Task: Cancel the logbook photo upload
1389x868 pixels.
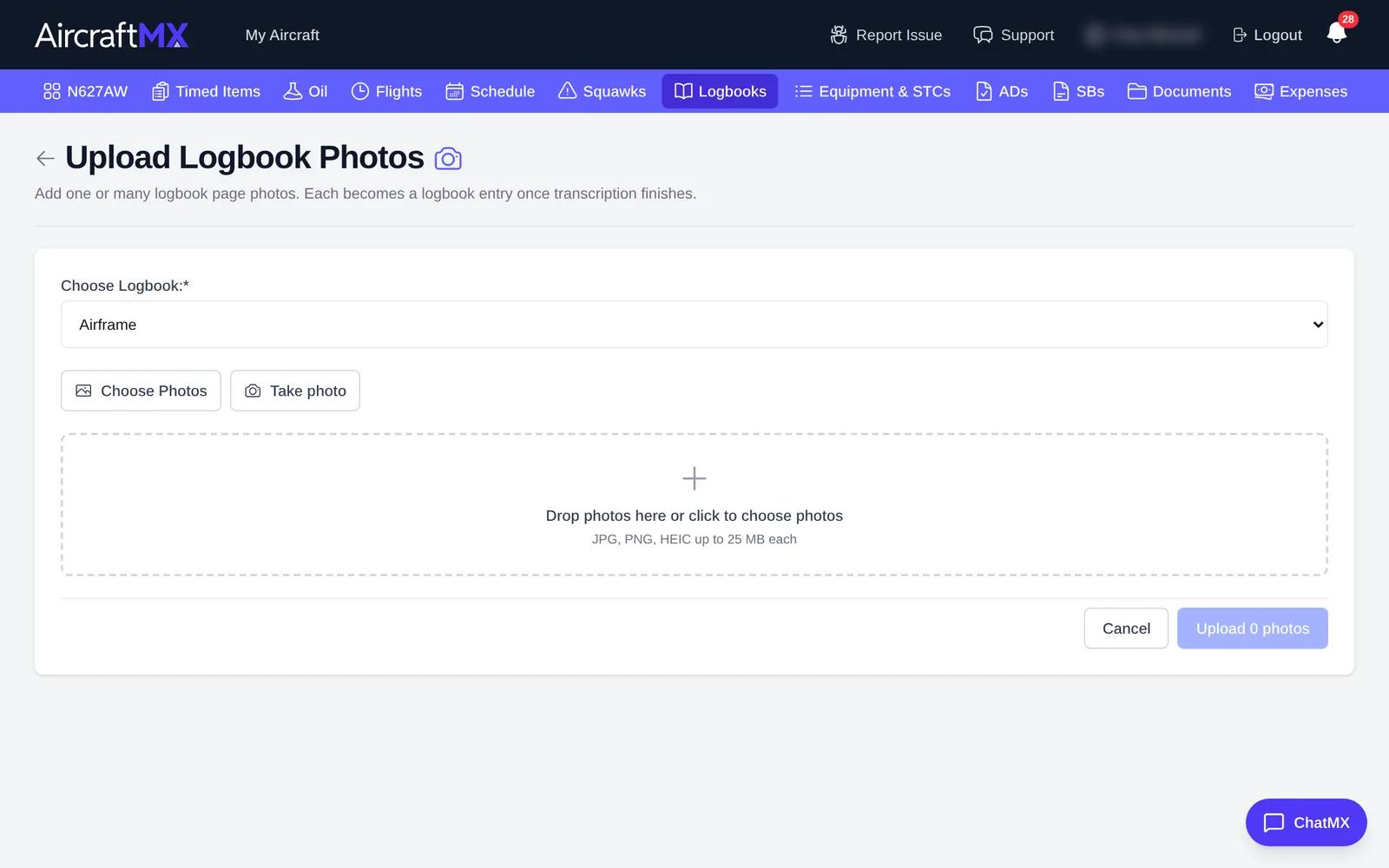Action: (x=1126, y=628)
